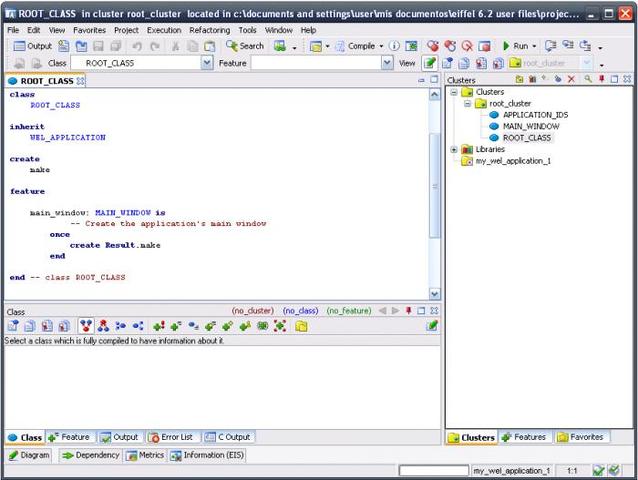Collapse the root_cluster tree node
The width and height of the screenshot is (638, 480).
tap(468, 104)
